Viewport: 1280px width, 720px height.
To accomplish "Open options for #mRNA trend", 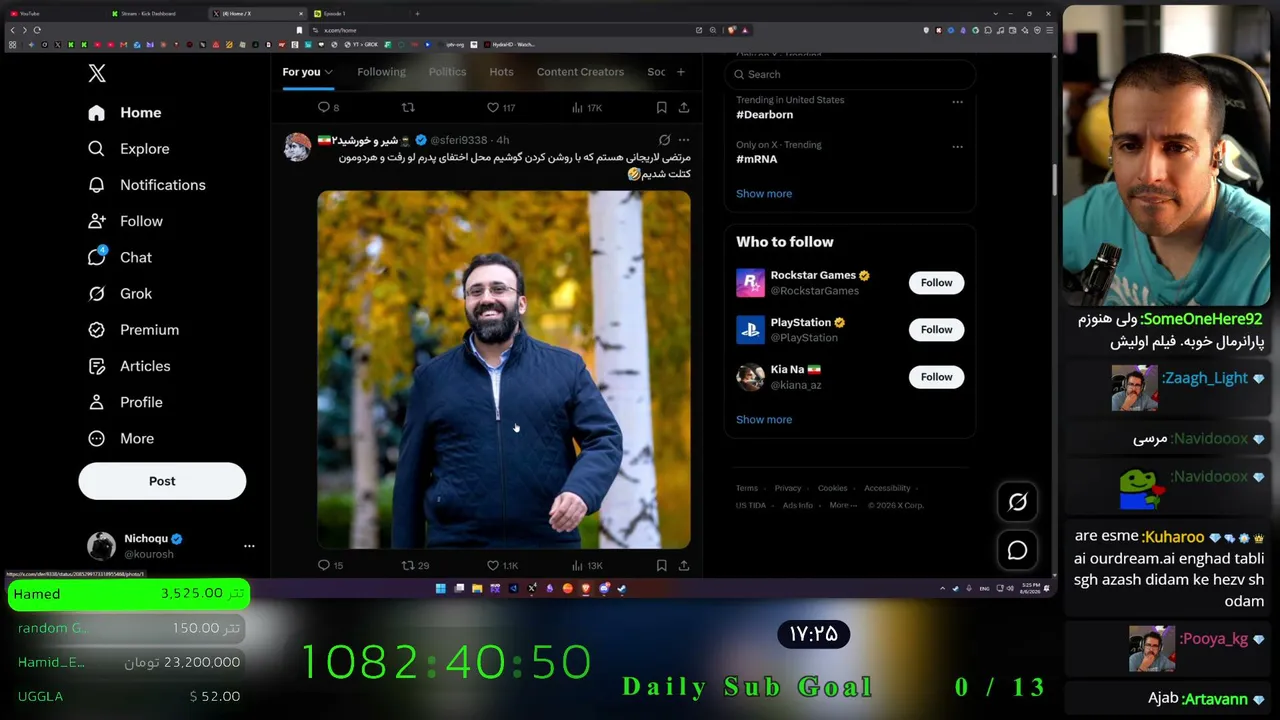I will click(957, 146).
